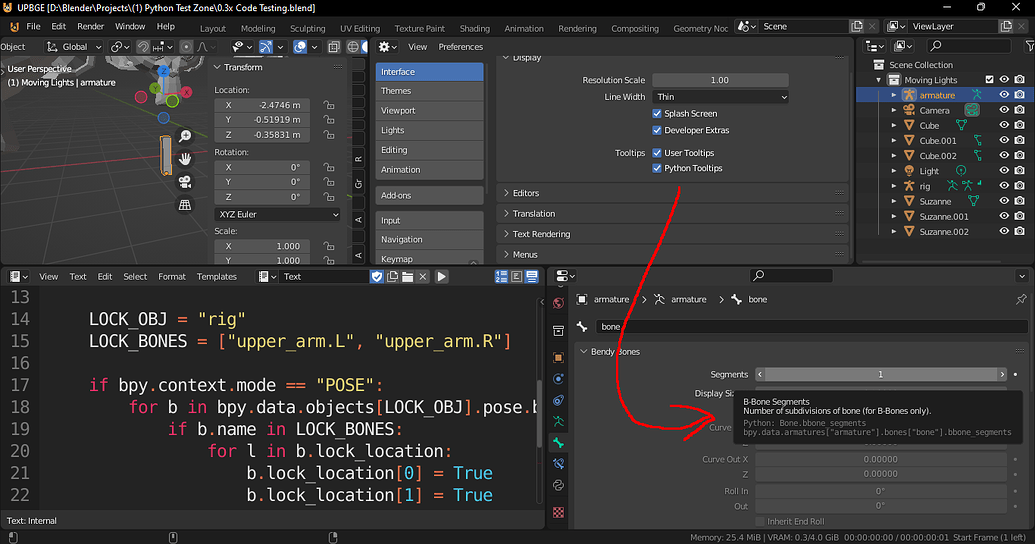Toggle syntax highlighting in the text editor
1035x544 pixels.
tap(531, 277)
